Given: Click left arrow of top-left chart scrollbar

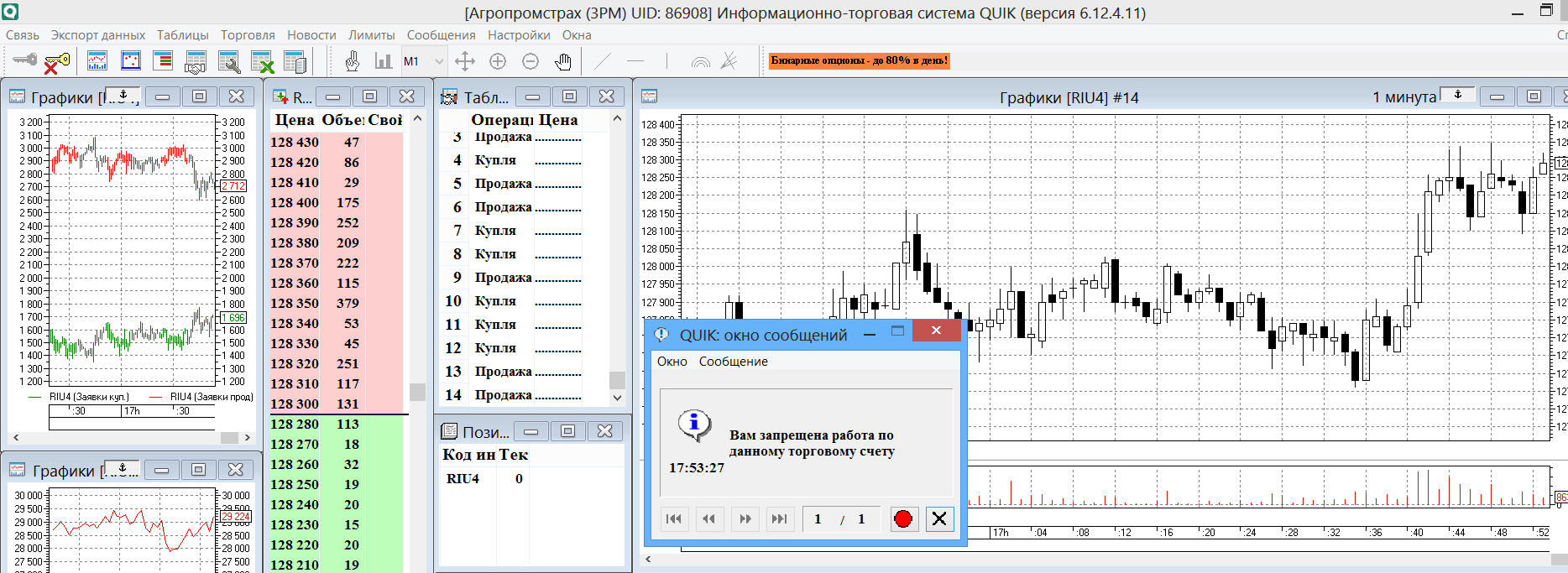Looking at the screenshot, I should pos(15,437).
